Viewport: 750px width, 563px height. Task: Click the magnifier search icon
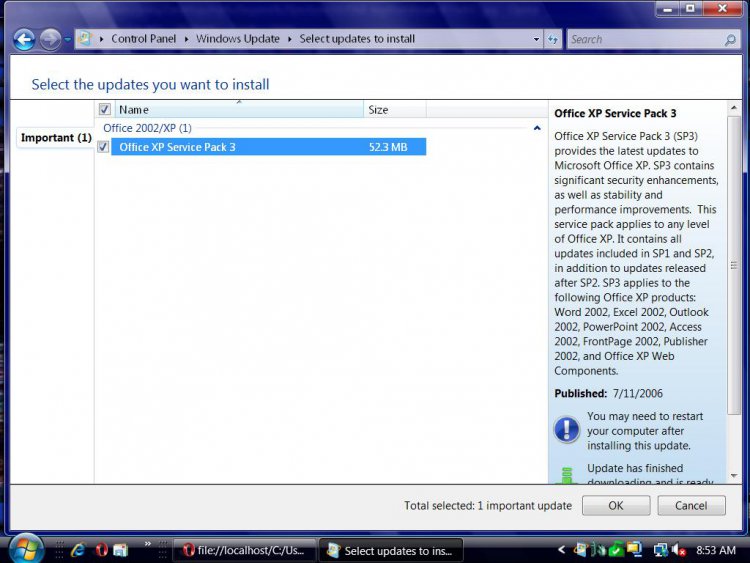point(730,40)
